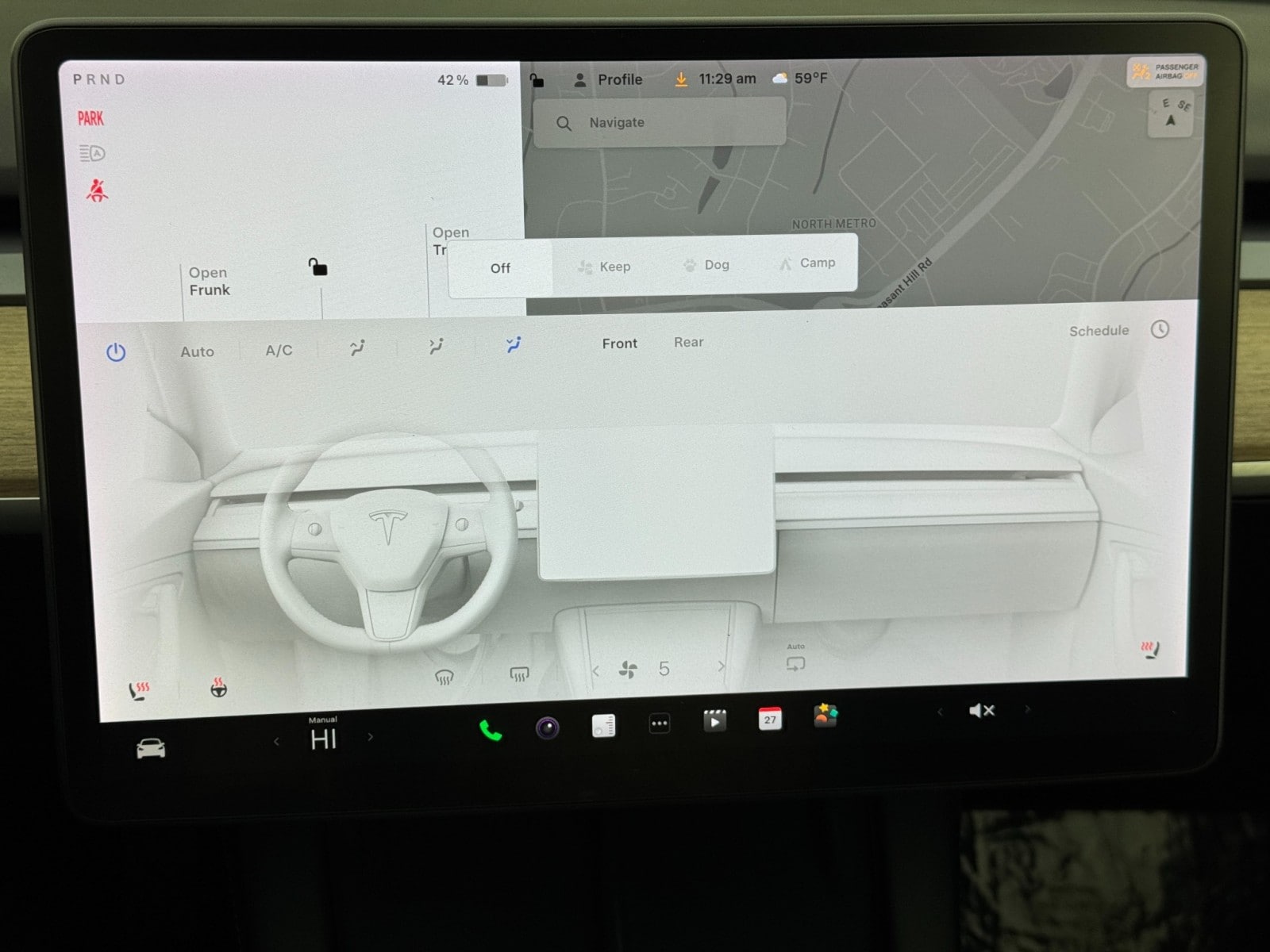The image size is (1270, 952).
Task: Unmute using the volume speaker icon
Action: click(x=981, y=711)
